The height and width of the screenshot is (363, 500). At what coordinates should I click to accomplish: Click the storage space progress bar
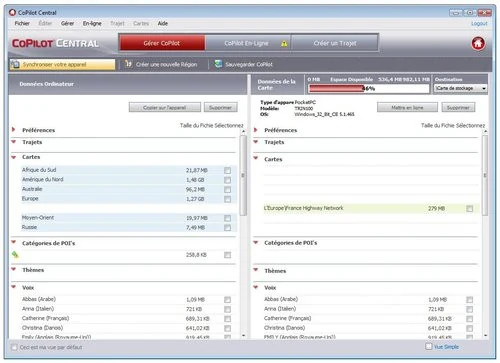click(369, 88)
